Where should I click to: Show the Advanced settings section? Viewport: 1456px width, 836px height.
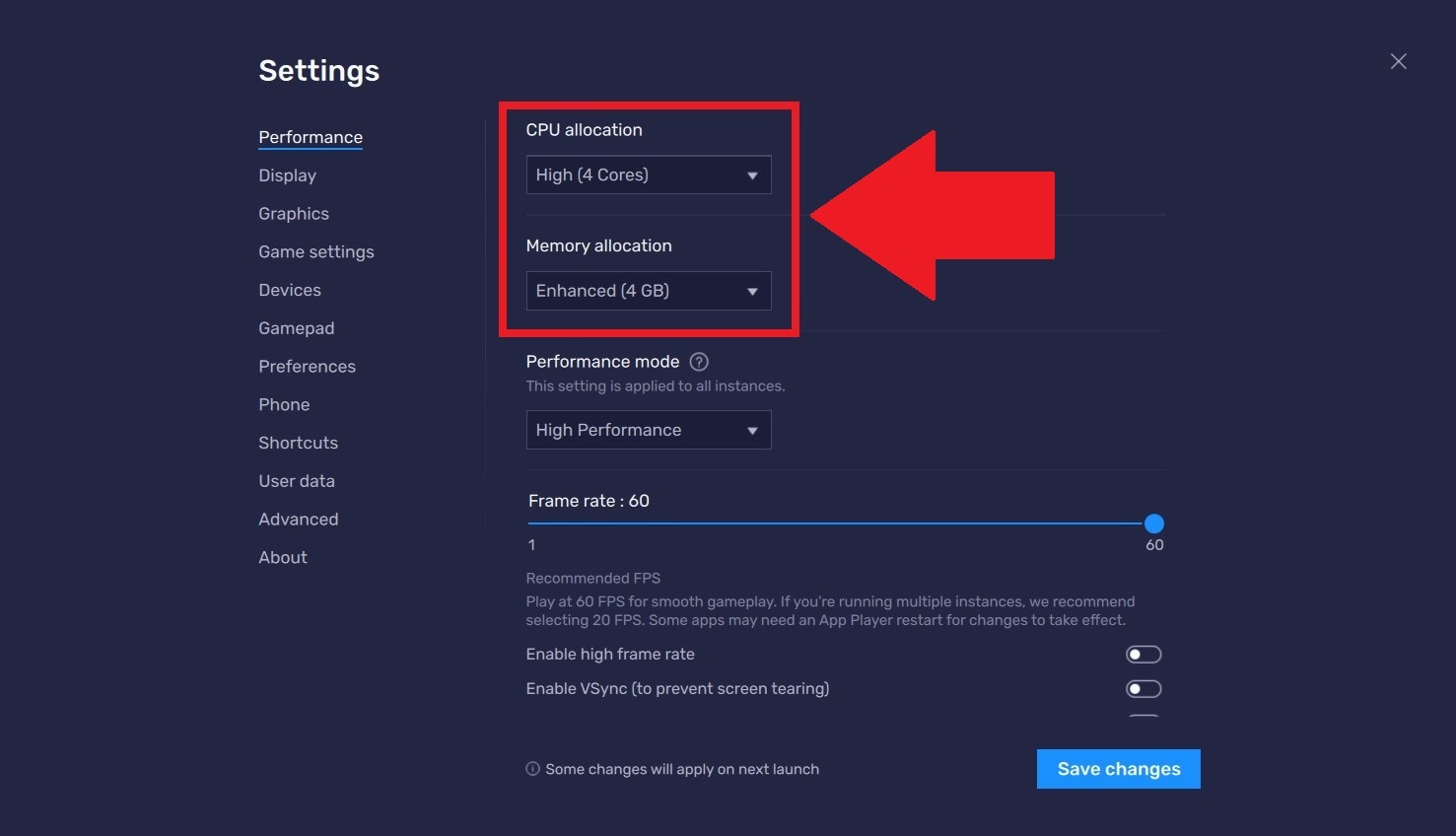(x=298, y=520)
